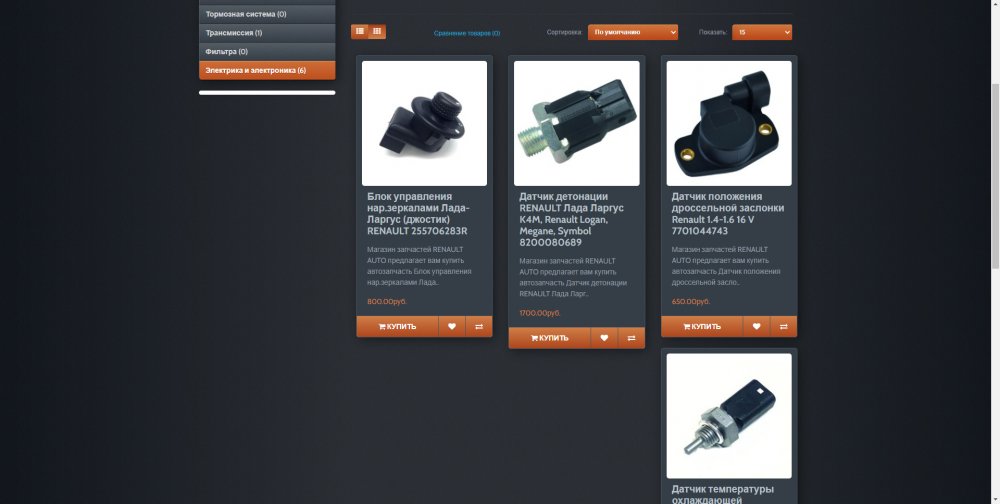This screenshot has width=1000, height=504.
Task: Open the Показать items count dropdown
Action: pyautogui.click(x=762, y=32)
